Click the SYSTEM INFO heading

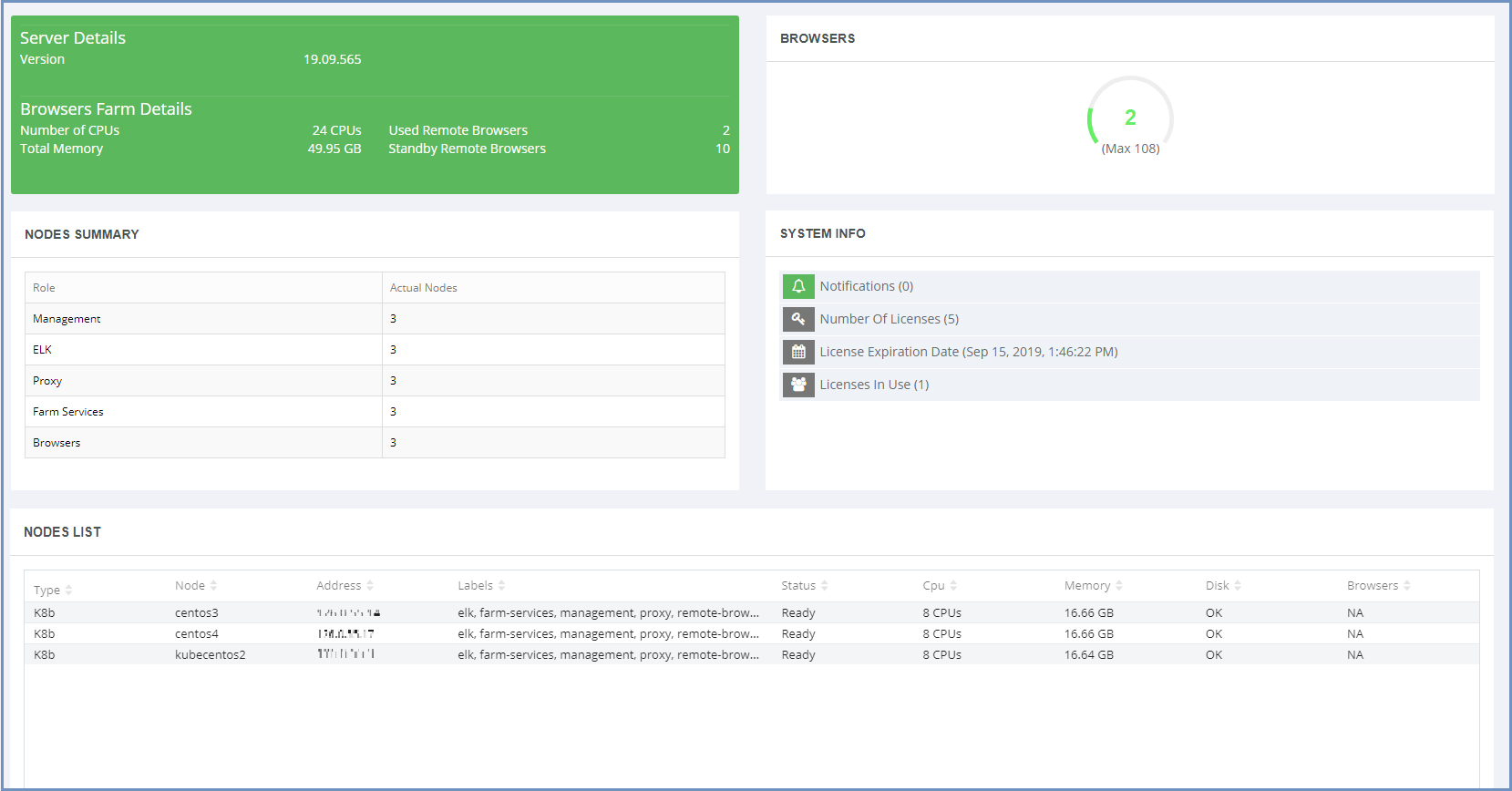coord(823,234)
